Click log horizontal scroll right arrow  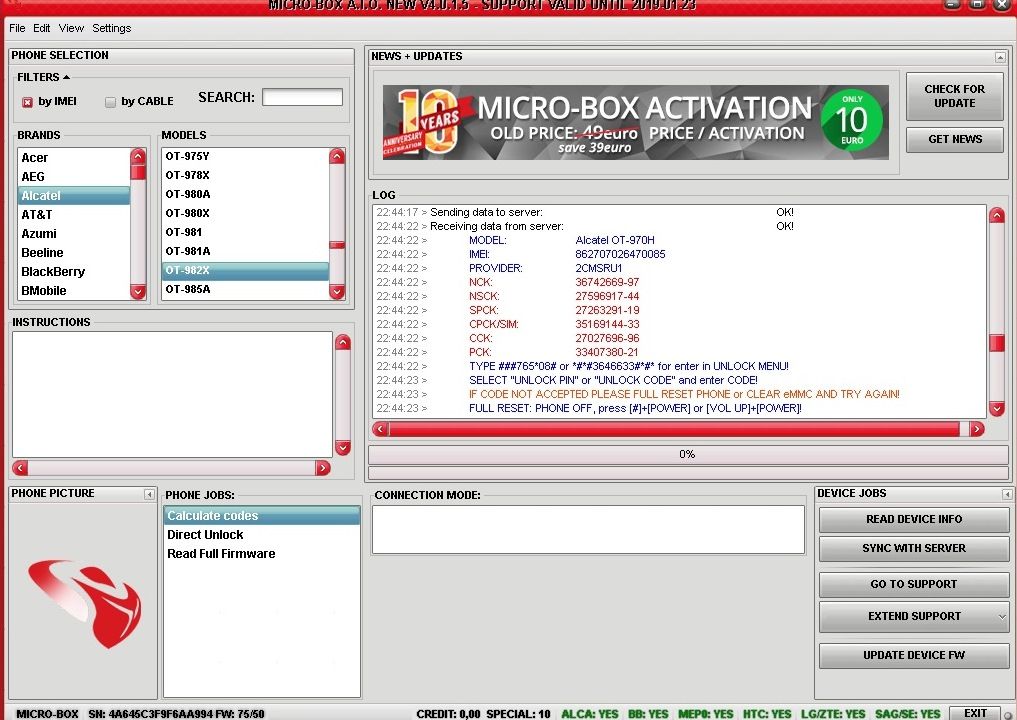click(977, 429)
